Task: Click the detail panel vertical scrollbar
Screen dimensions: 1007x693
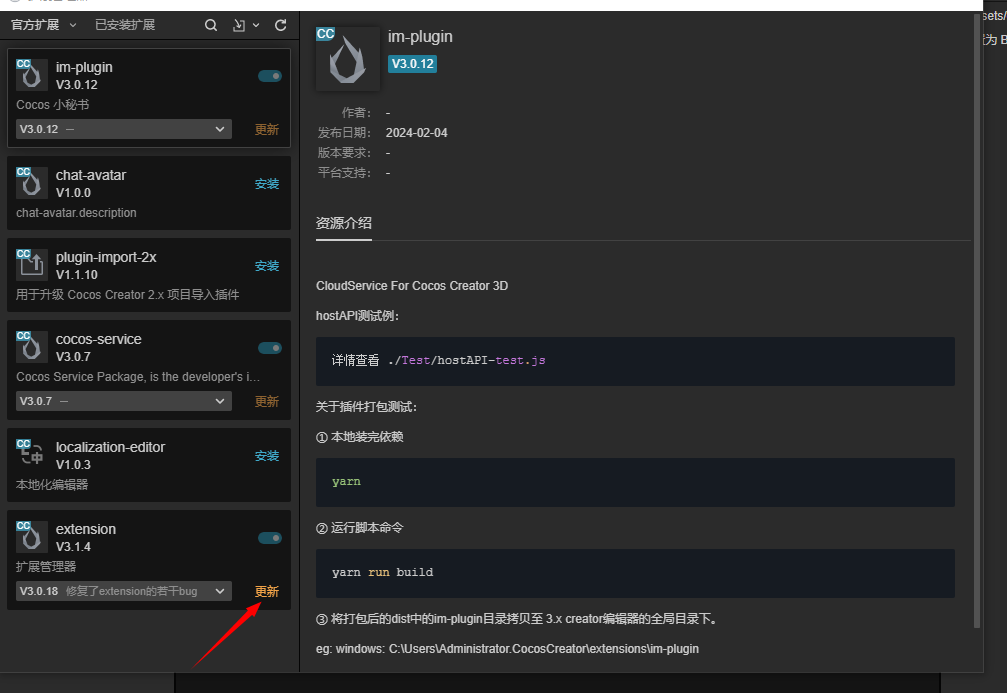Action: [977, 321]
